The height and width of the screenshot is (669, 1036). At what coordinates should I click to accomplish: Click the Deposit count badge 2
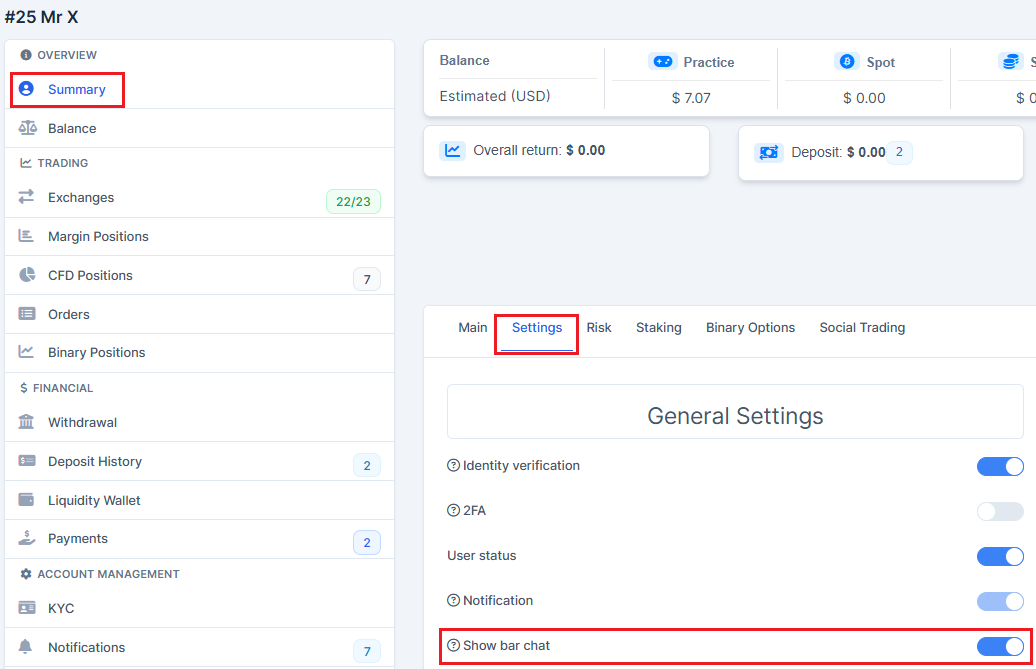click(899, 152)
